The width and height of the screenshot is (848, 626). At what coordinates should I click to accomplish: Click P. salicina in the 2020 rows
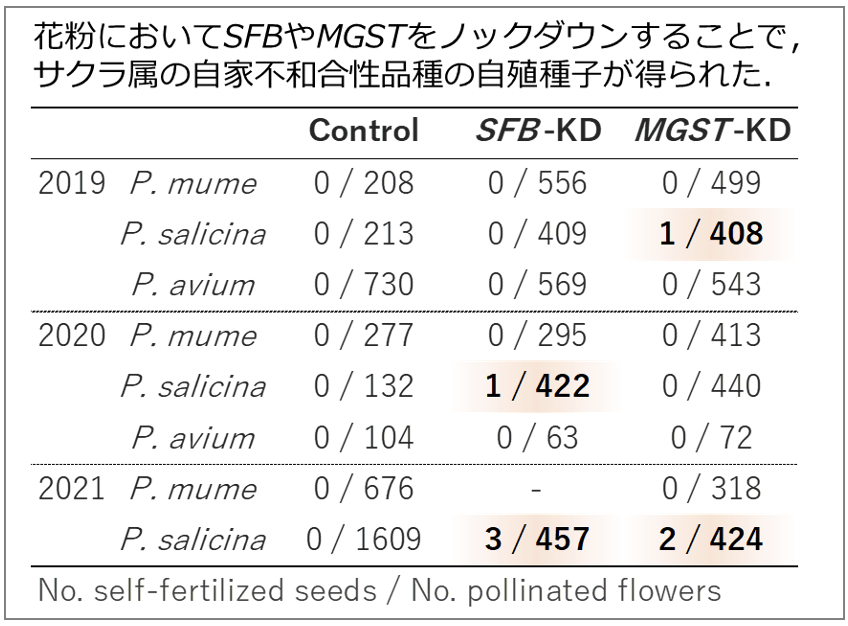coord(193,387)
